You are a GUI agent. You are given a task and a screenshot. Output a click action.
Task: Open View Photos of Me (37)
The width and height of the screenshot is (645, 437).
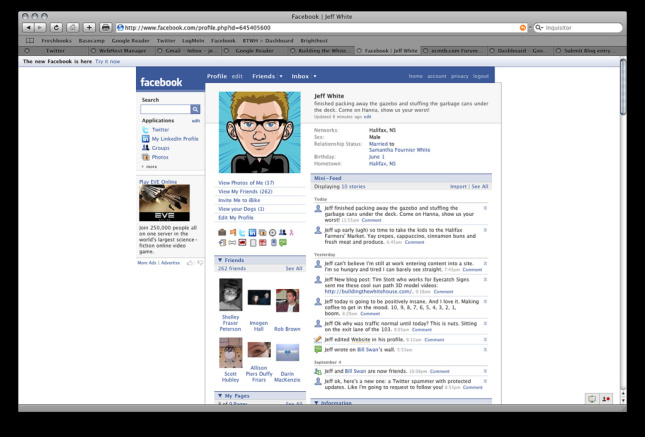coord(246,183)
